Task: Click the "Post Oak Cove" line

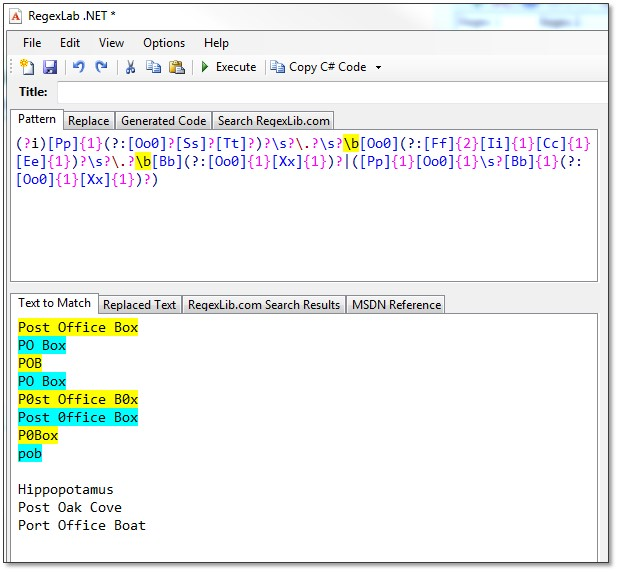Action: tap(70, 507)
